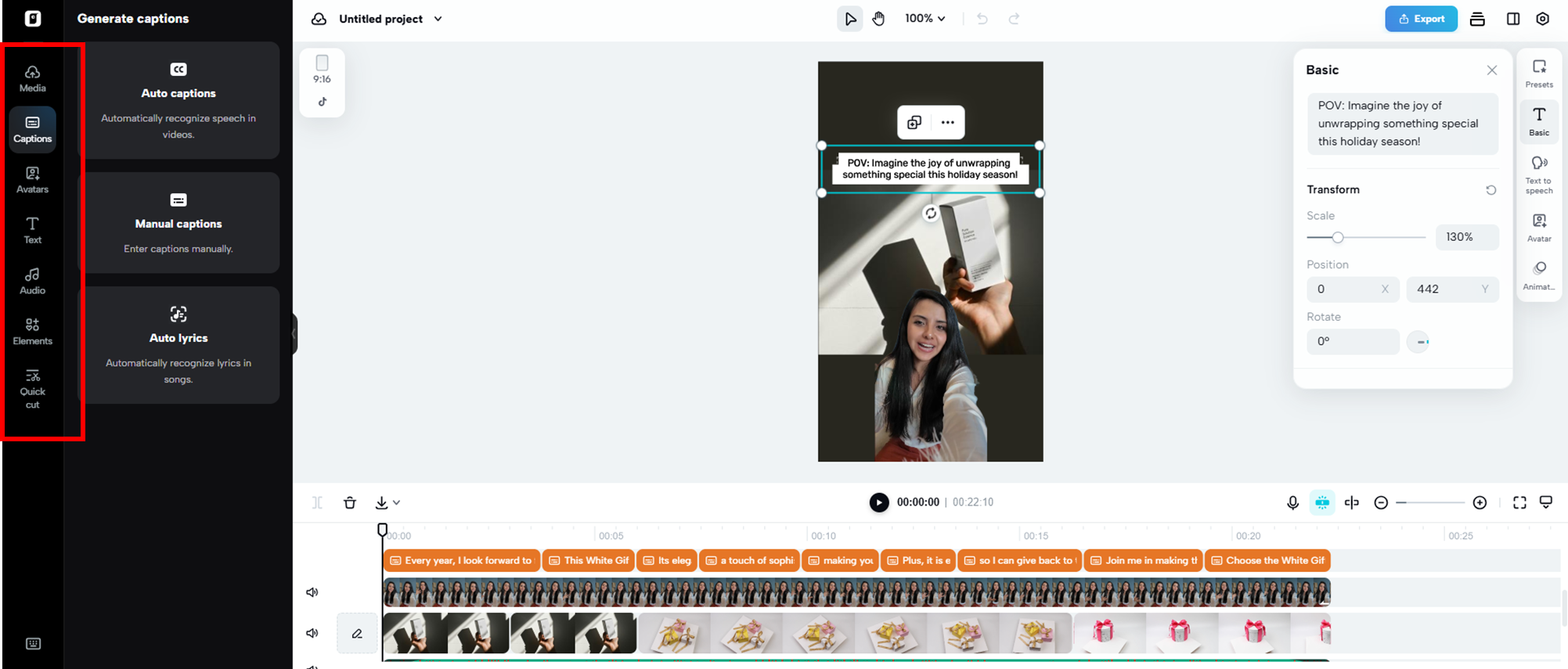Change the 9:16 aspect ratio
1568x669 pixels.
coord(322,69)
